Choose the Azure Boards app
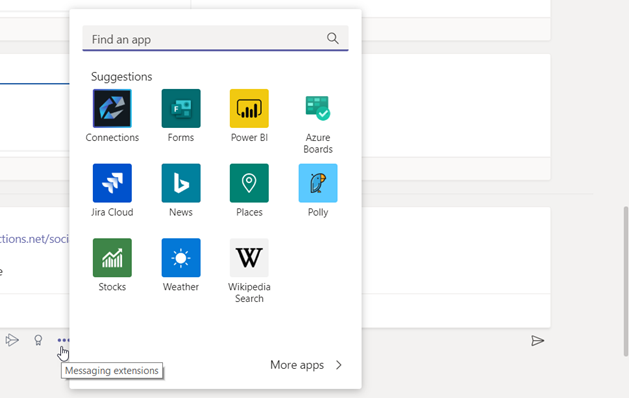629x398 pixels. (318, 108)
